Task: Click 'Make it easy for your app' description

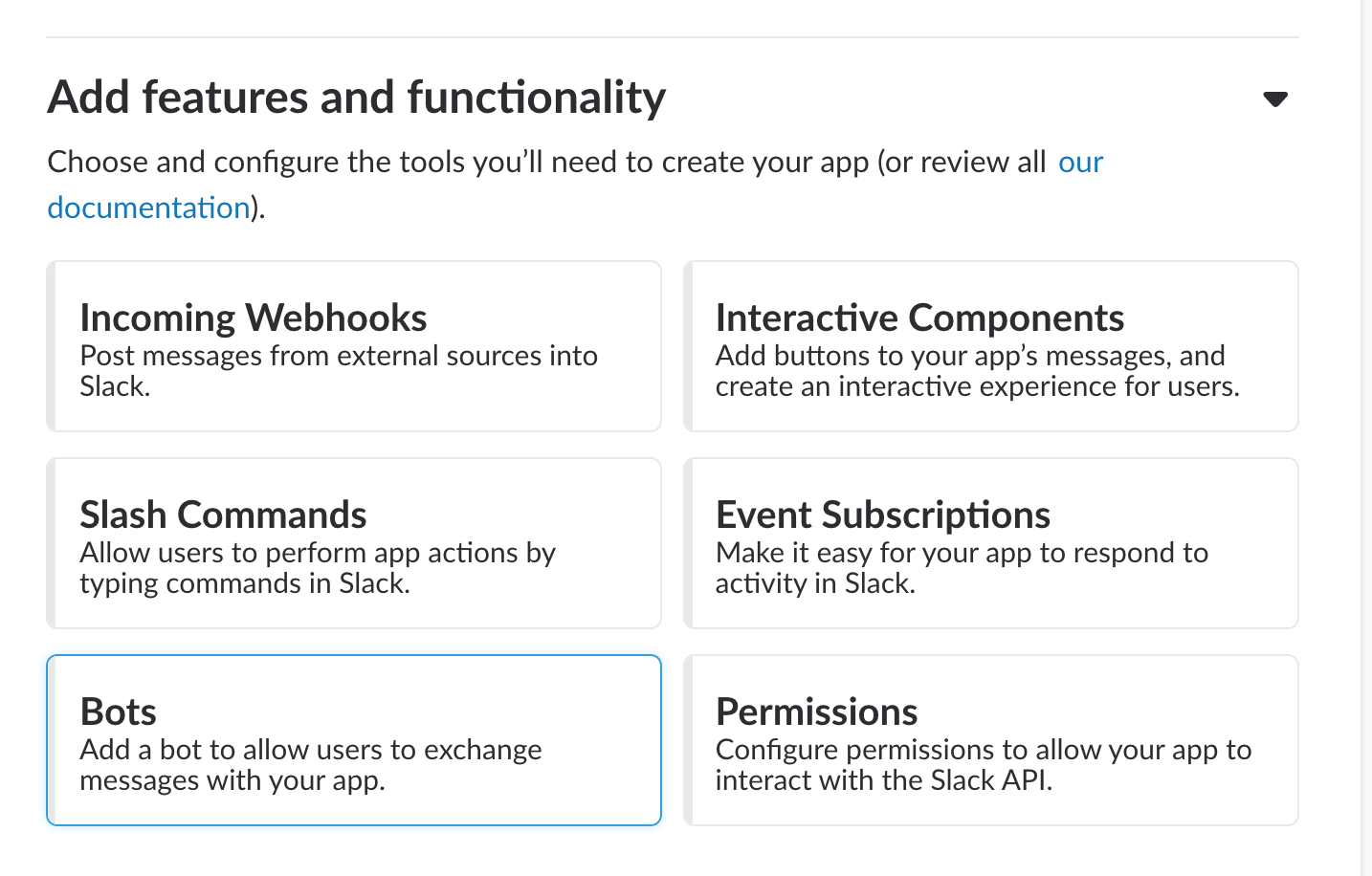Action: point(961,554)
